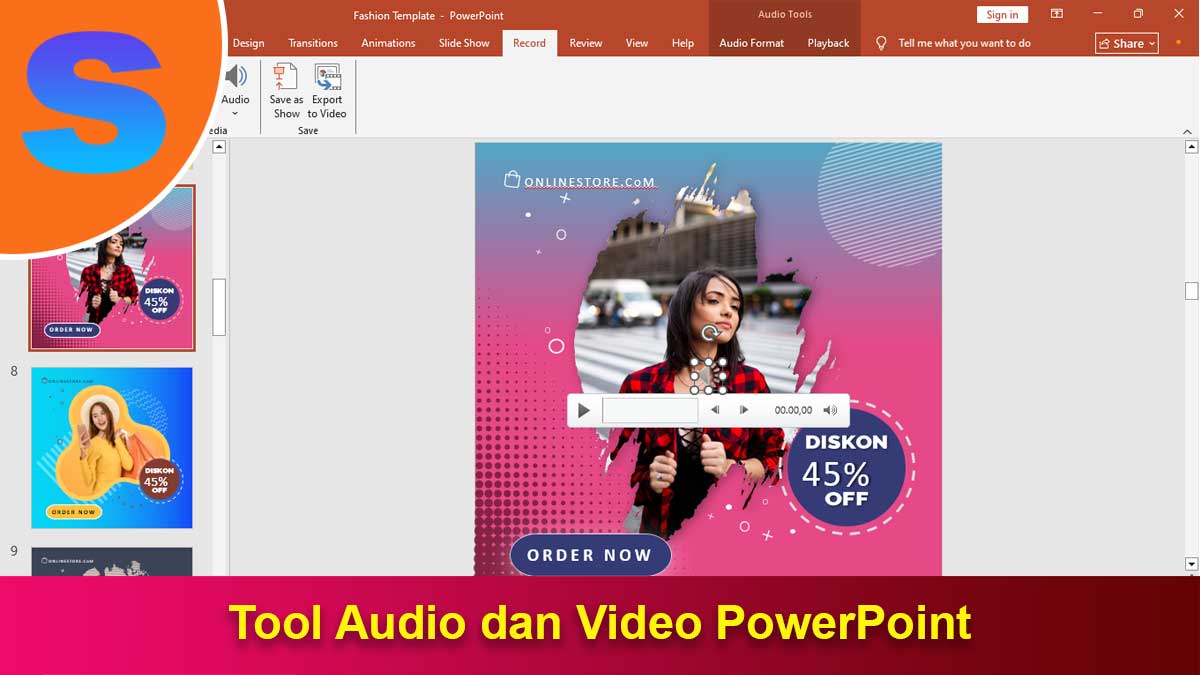1200x675 pixels.
Task: Click the DISKON 45% OFF circle badge
Action: click(846, 469)
